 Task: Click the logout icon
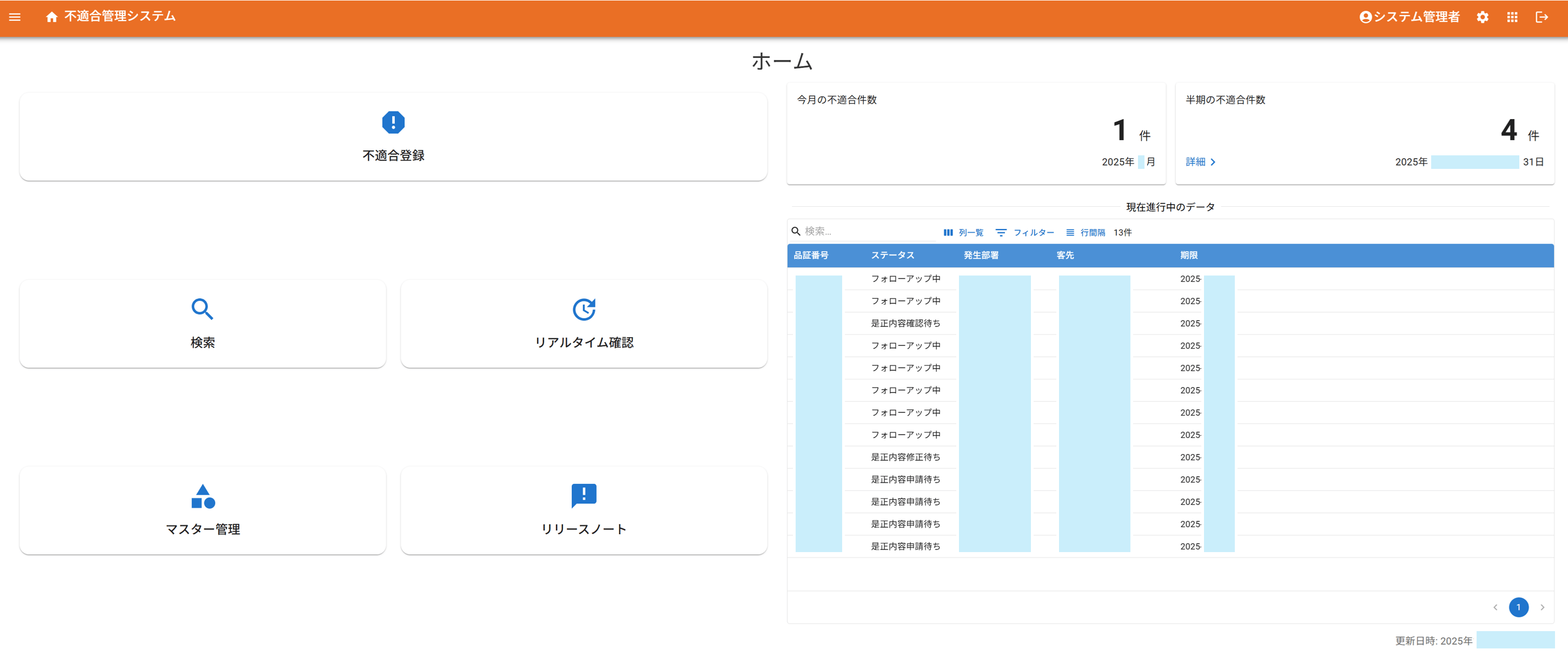coord(1541,17)
